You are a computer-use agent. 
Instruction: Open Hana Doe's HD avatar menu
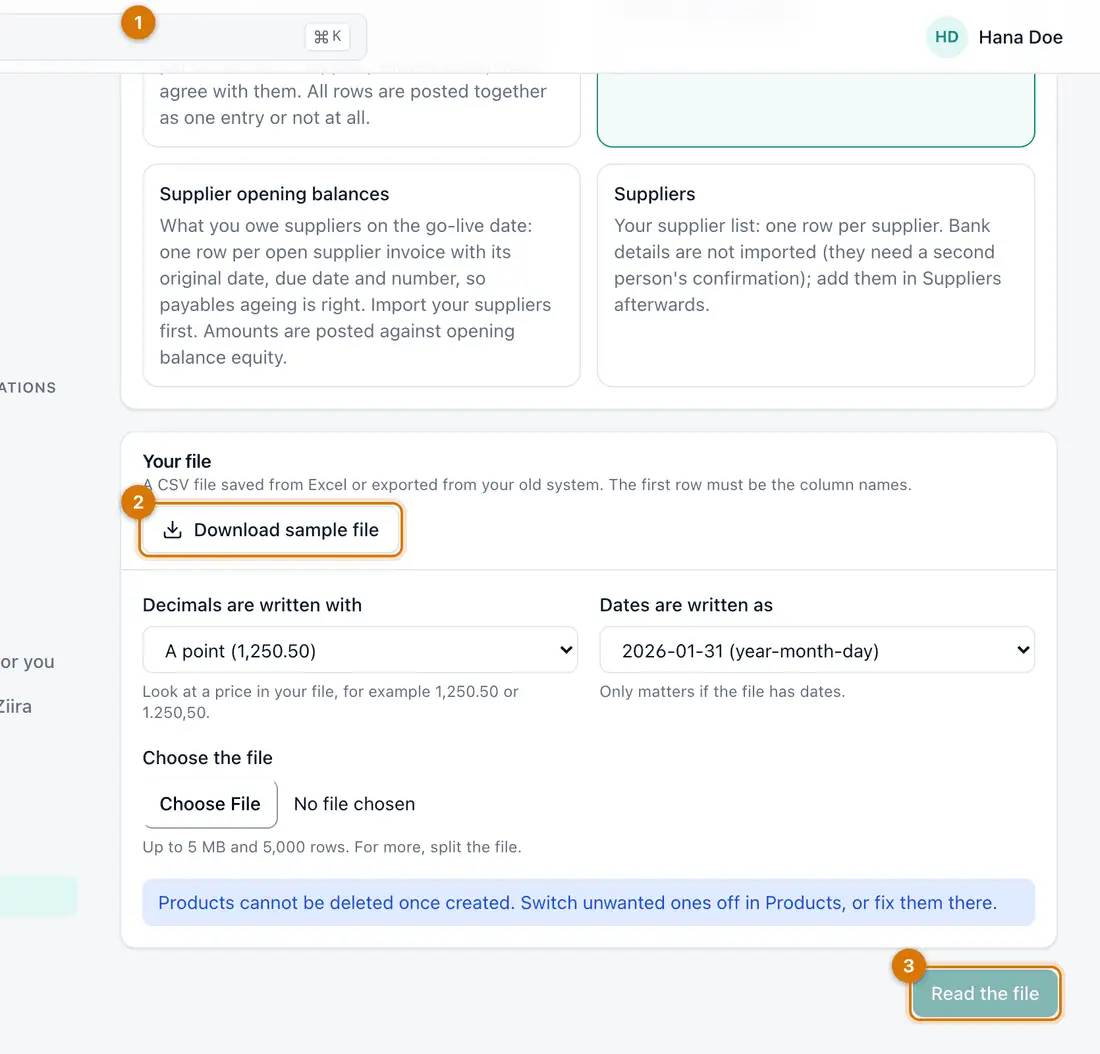click(x=946, y=37)
